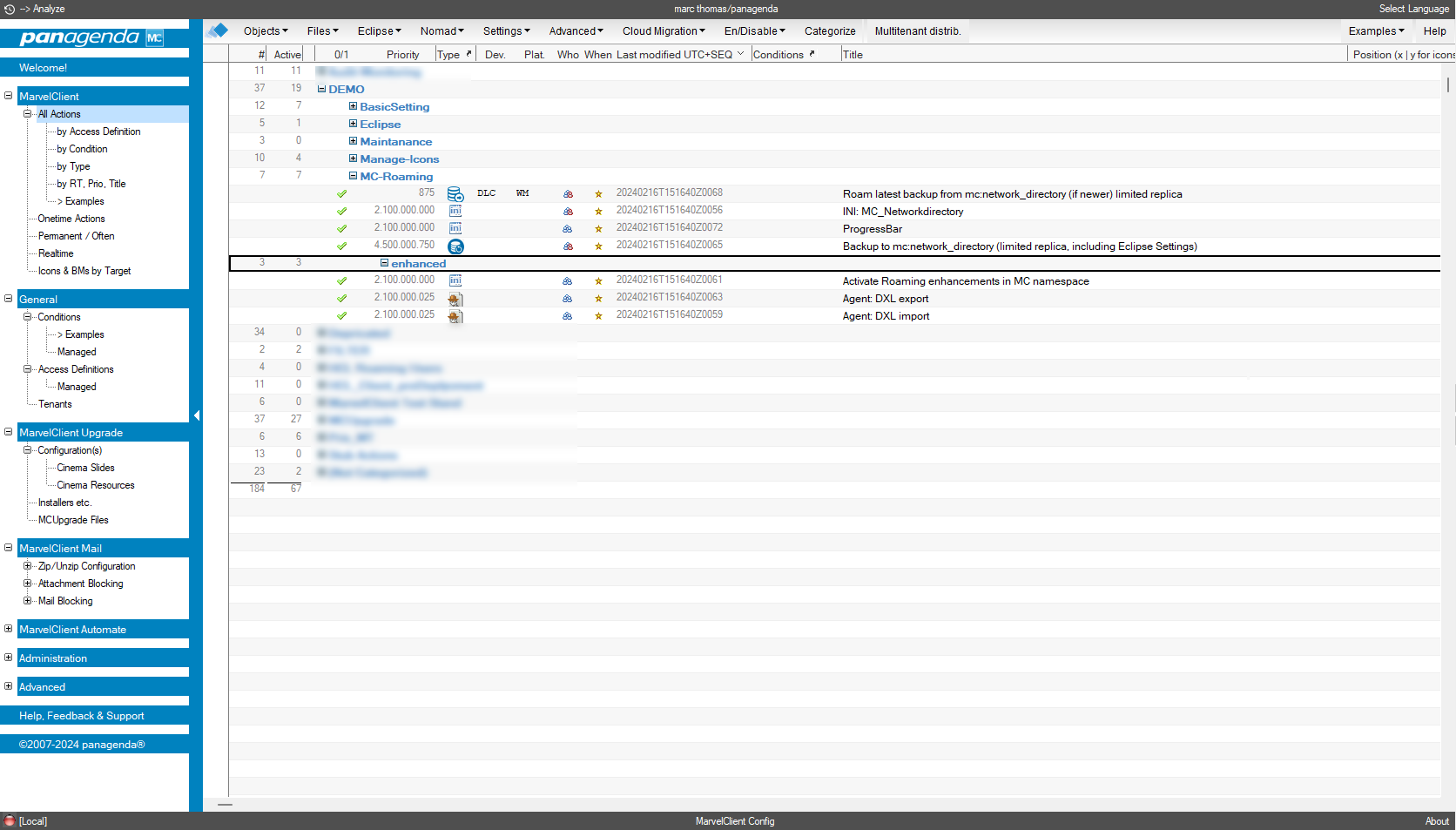The width and height of the screenshot is (1456, 830).
Task: Click the star icon in Roam latest backup row
Action: 598,194
